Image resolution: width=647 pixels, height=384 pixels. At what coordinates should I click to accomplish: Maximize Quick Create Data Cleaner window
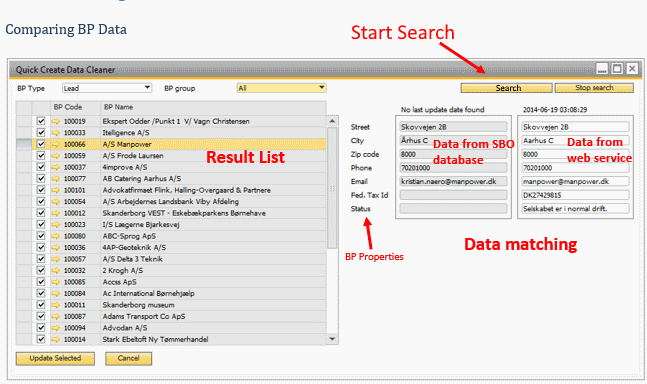coord(617,68)
